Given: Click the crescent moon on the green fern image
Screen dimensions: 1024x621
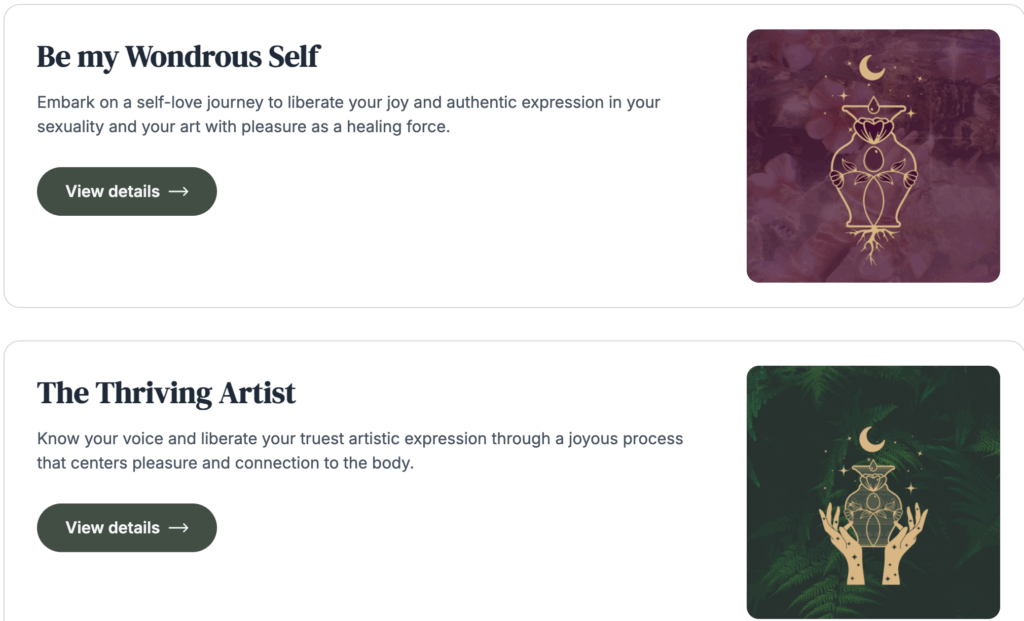Looking at the screenshot, I should pyautogui.click(x=872, y=438).
